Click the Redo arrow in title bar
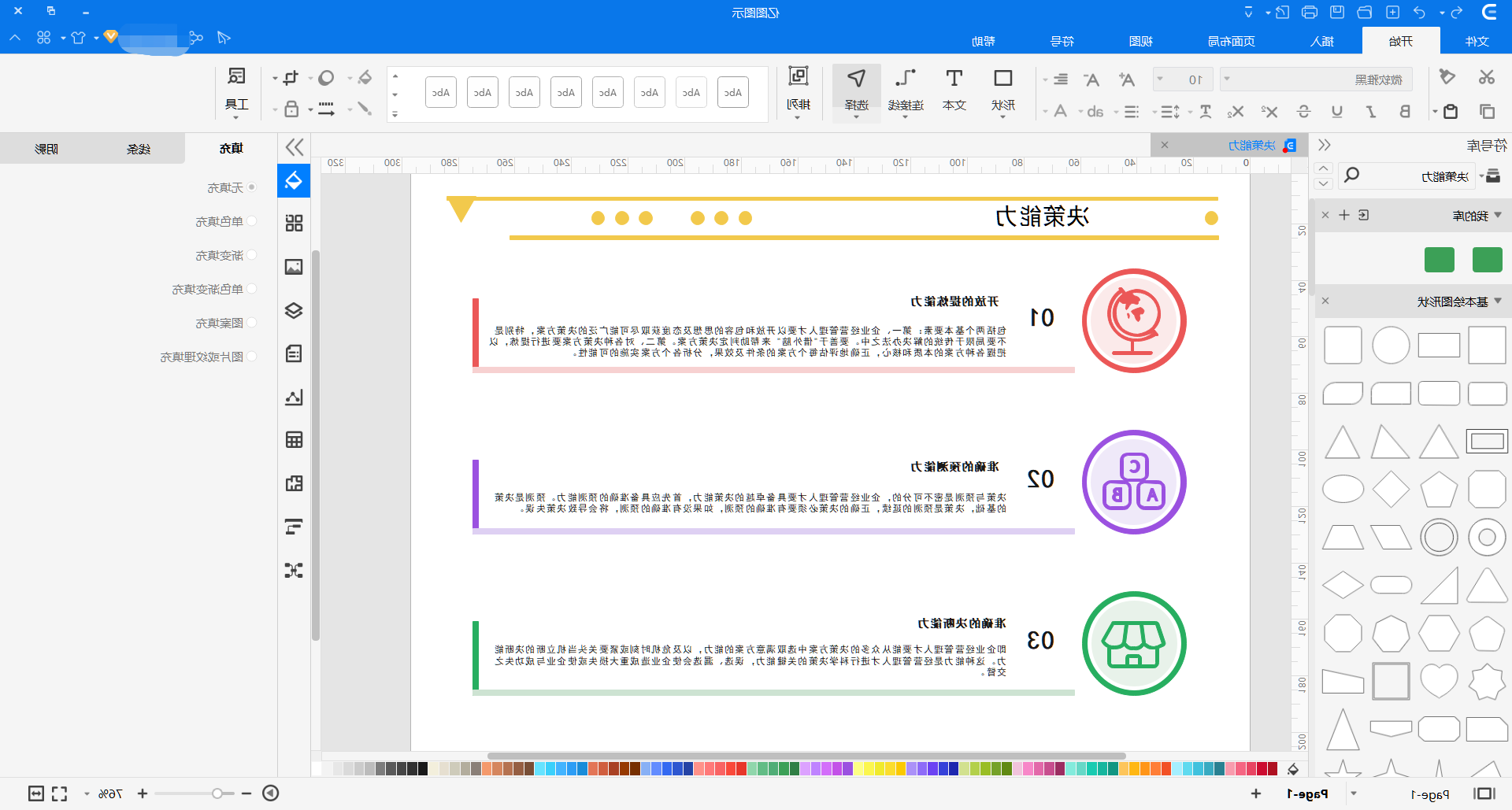 [1419, 12]
